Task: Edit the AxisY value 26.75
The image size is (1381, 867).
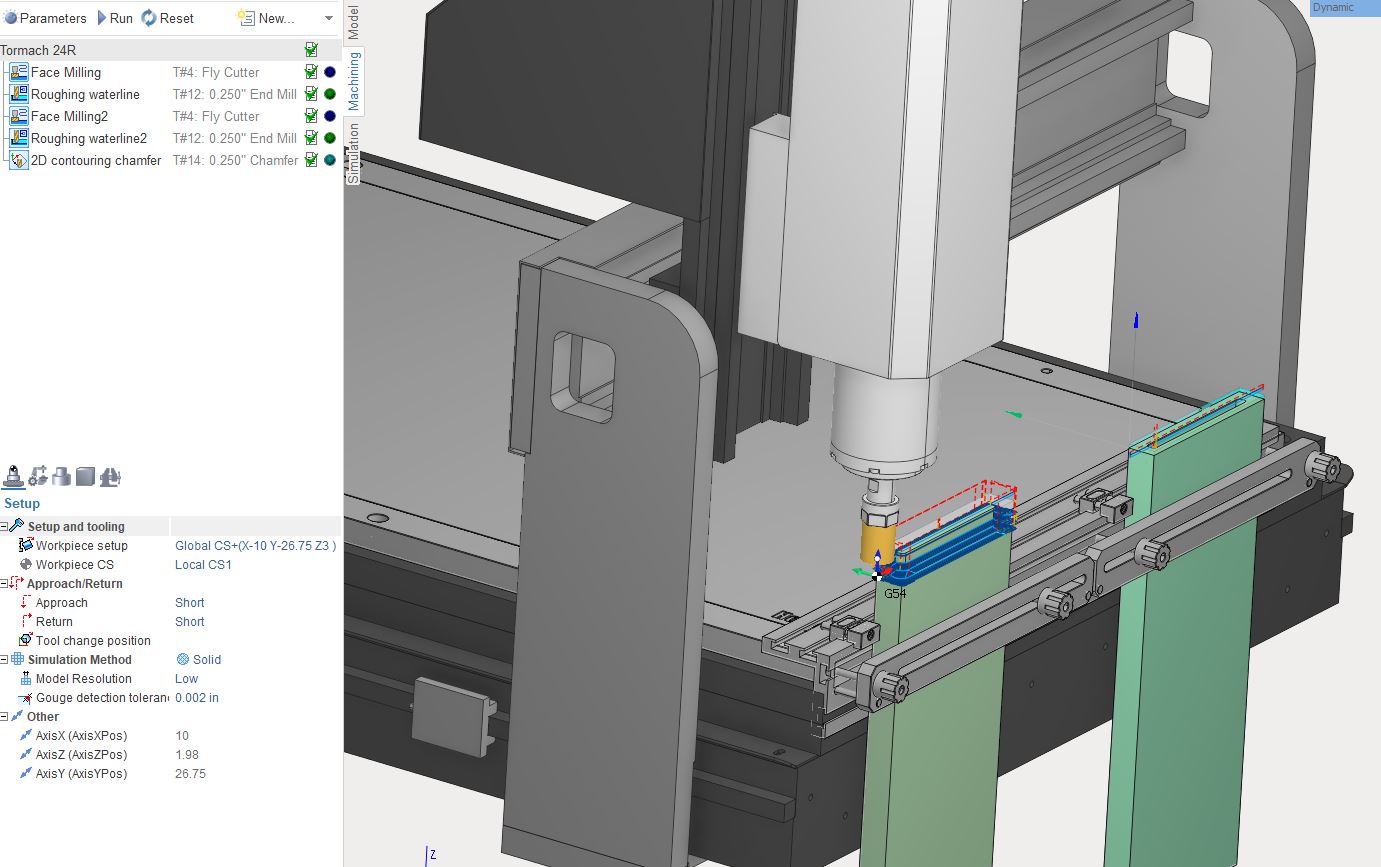Action: [x=190, y=774]
